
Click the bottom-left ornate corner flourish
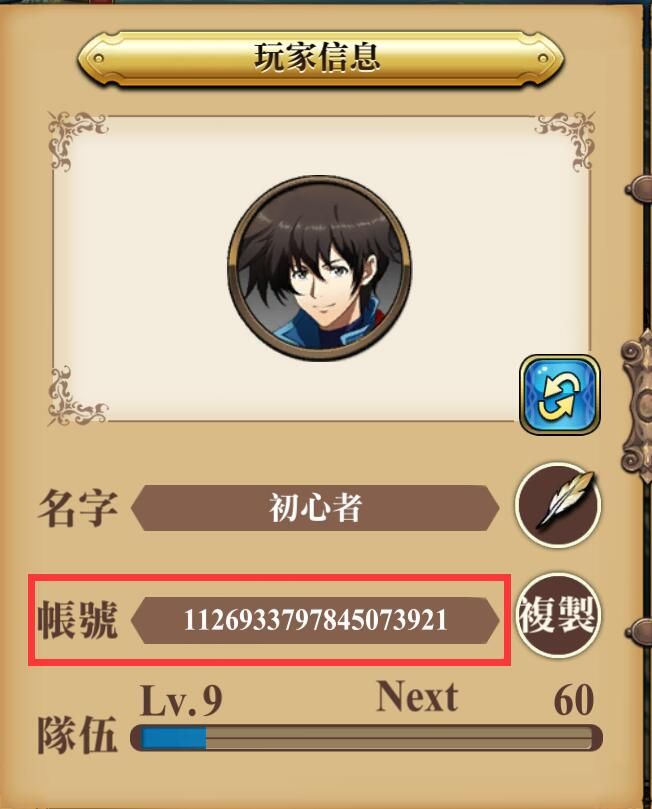point(77,396)
